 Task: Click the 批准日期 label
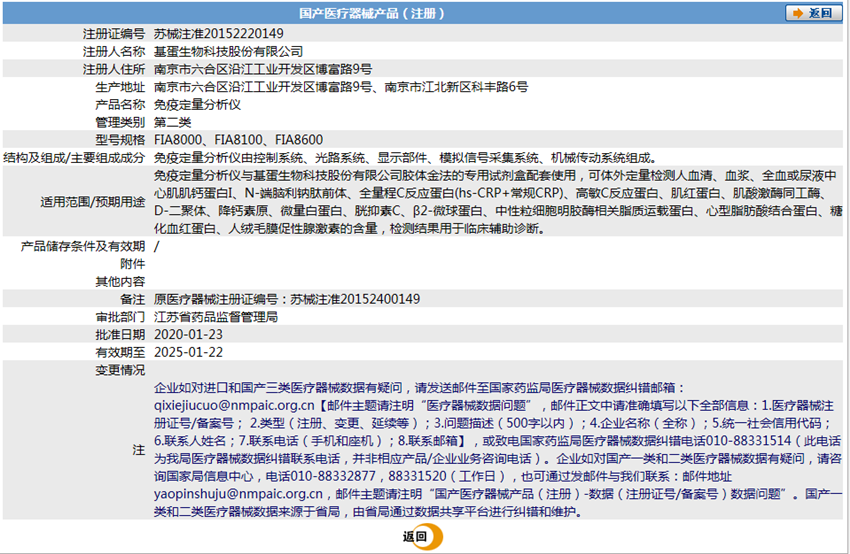120,334
